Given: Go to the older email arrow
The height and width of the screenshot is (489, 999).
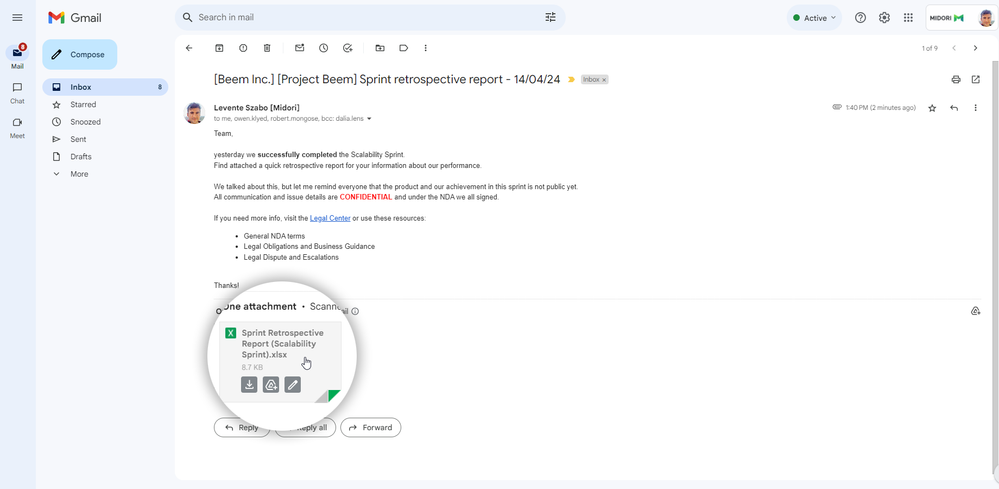Looking at the screenshot, I should [975, 48].
